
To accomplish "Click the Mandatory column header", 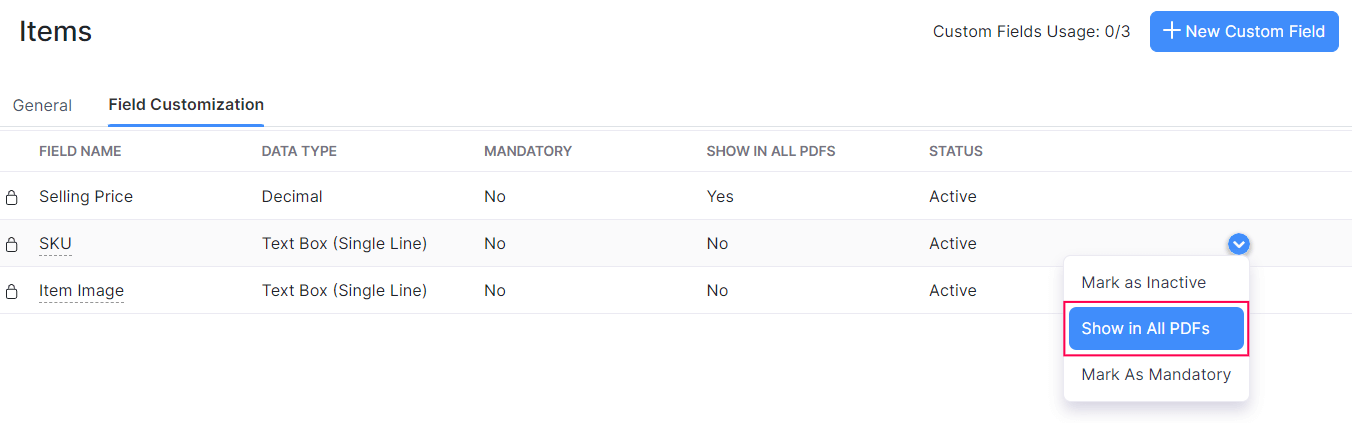I will (x=528, y=151).
